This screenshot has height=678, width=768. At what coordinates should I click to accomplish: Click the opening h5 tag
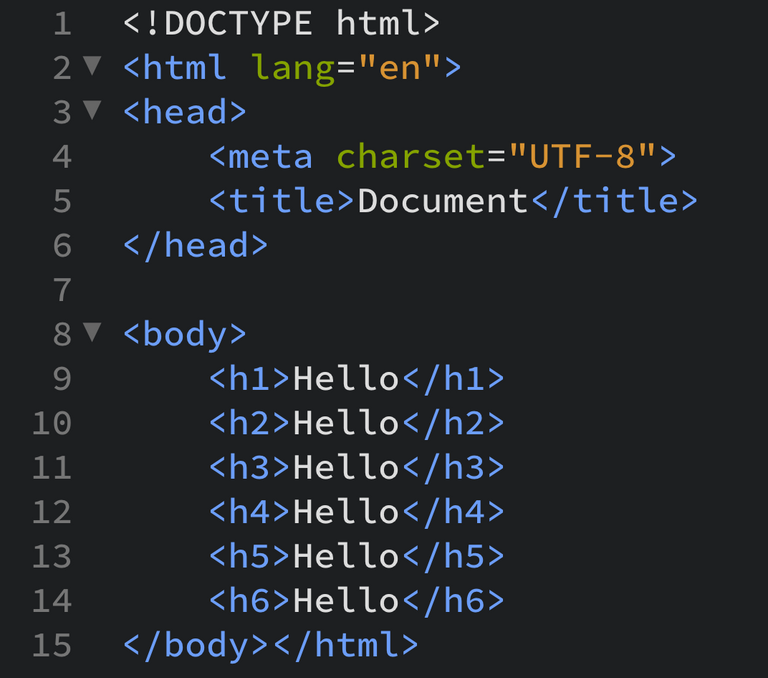[249, 557]
